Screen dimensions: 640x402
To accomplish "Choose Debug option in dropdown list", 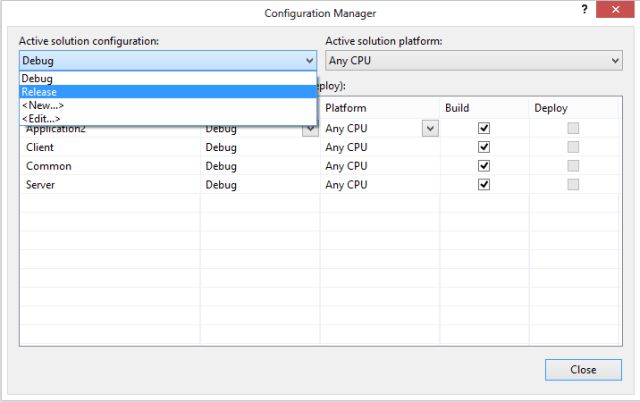I will (37, 78).
